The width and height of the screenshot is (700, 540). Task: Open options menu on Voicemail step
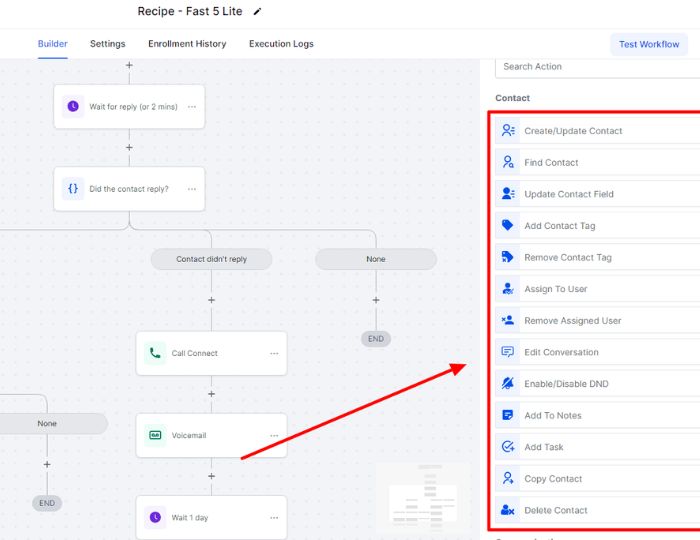tap(274, 436)
